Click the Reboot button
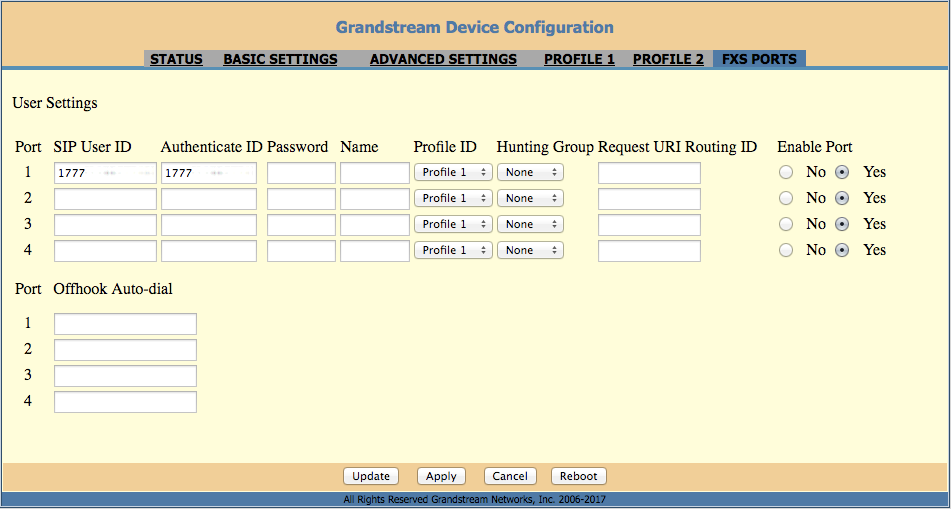 pyautogui.click(x=579, y=476)
